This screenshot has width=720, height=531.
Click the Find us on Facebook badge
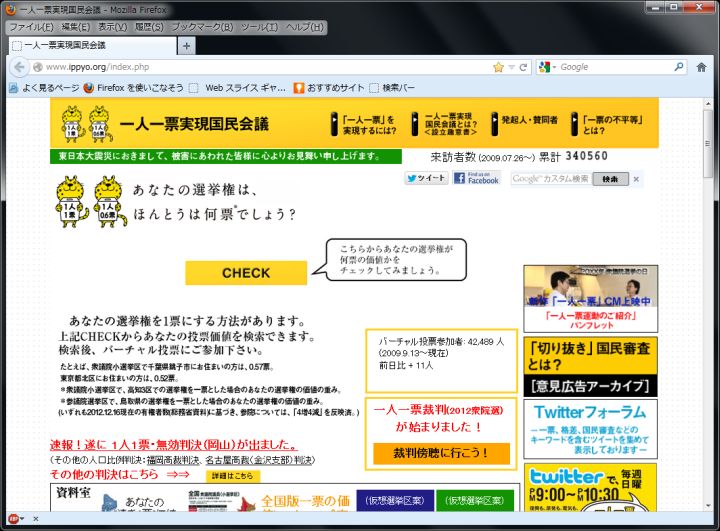click(x=476, y=178)
